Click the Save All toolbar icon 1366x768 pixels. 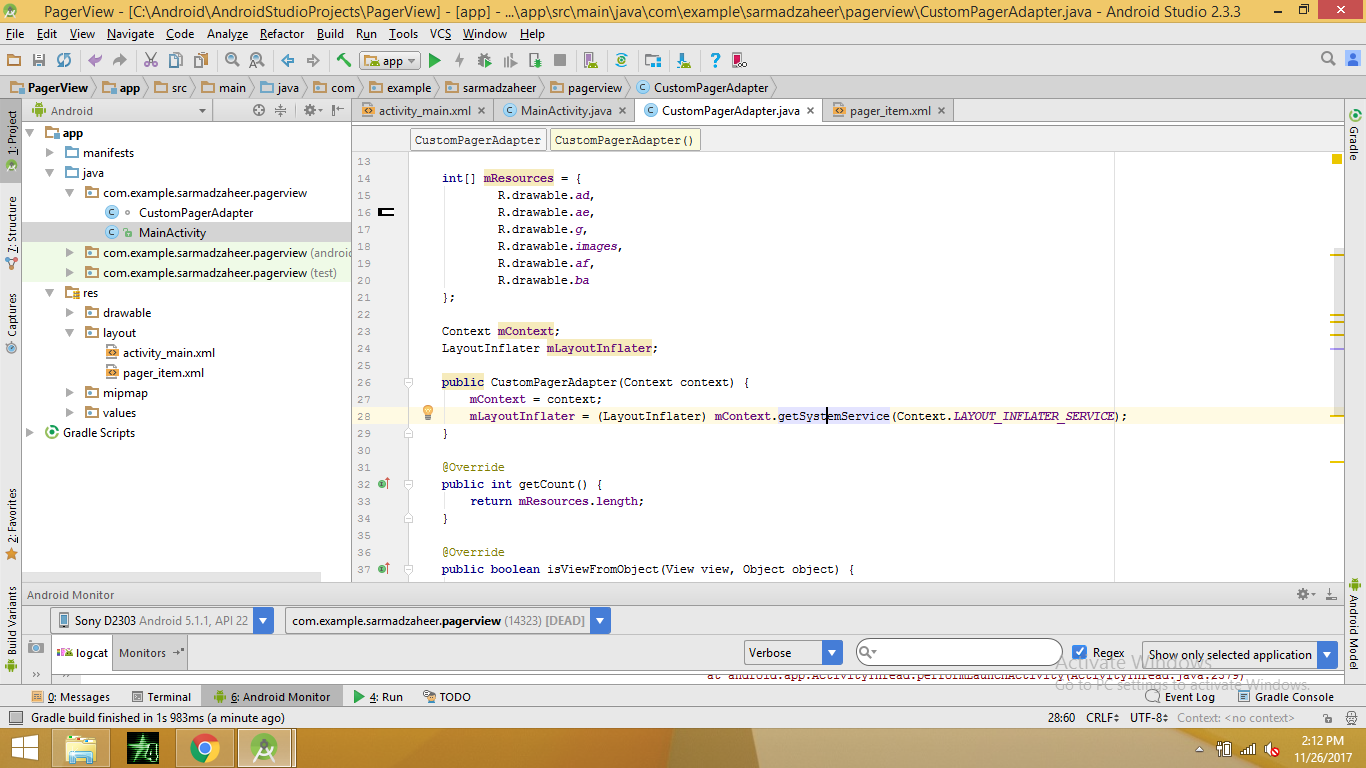(x=39, y=61)
